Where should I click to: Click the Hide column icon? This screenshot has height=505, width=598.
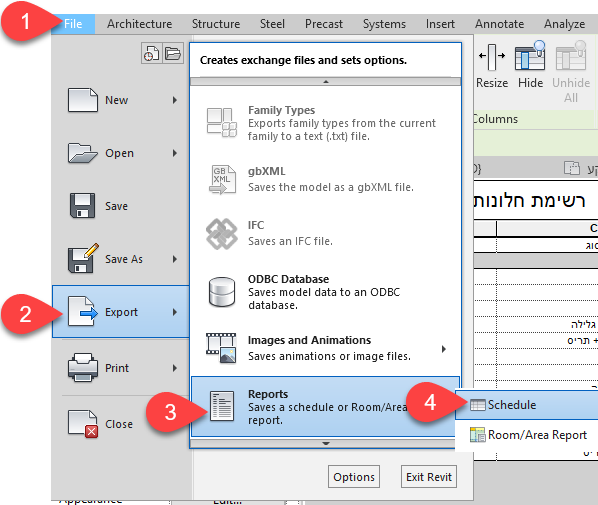[x=530, y=56]
